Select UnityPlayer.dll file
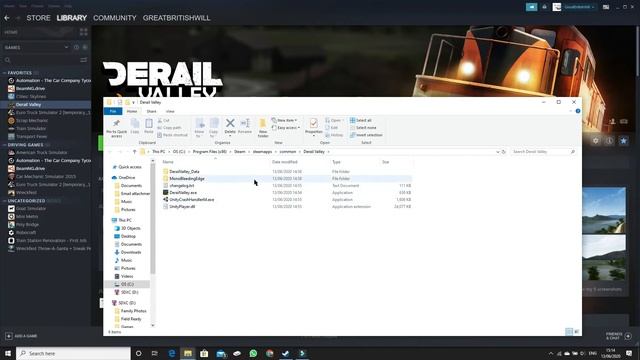 (x=182, y=207)
